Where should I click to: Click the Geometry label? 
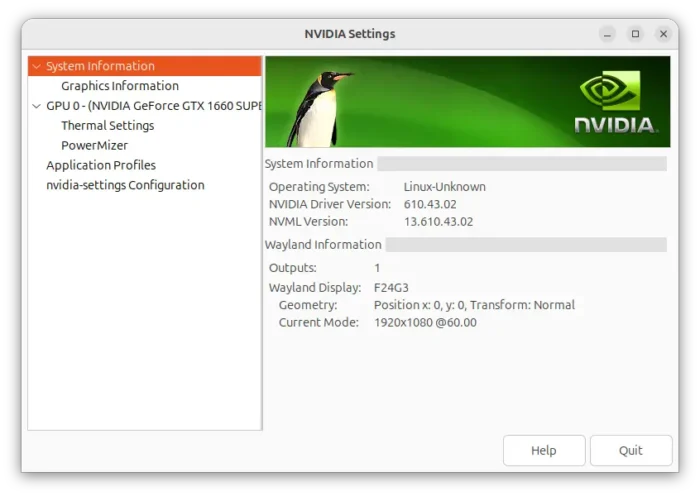(x=308, y=305)
